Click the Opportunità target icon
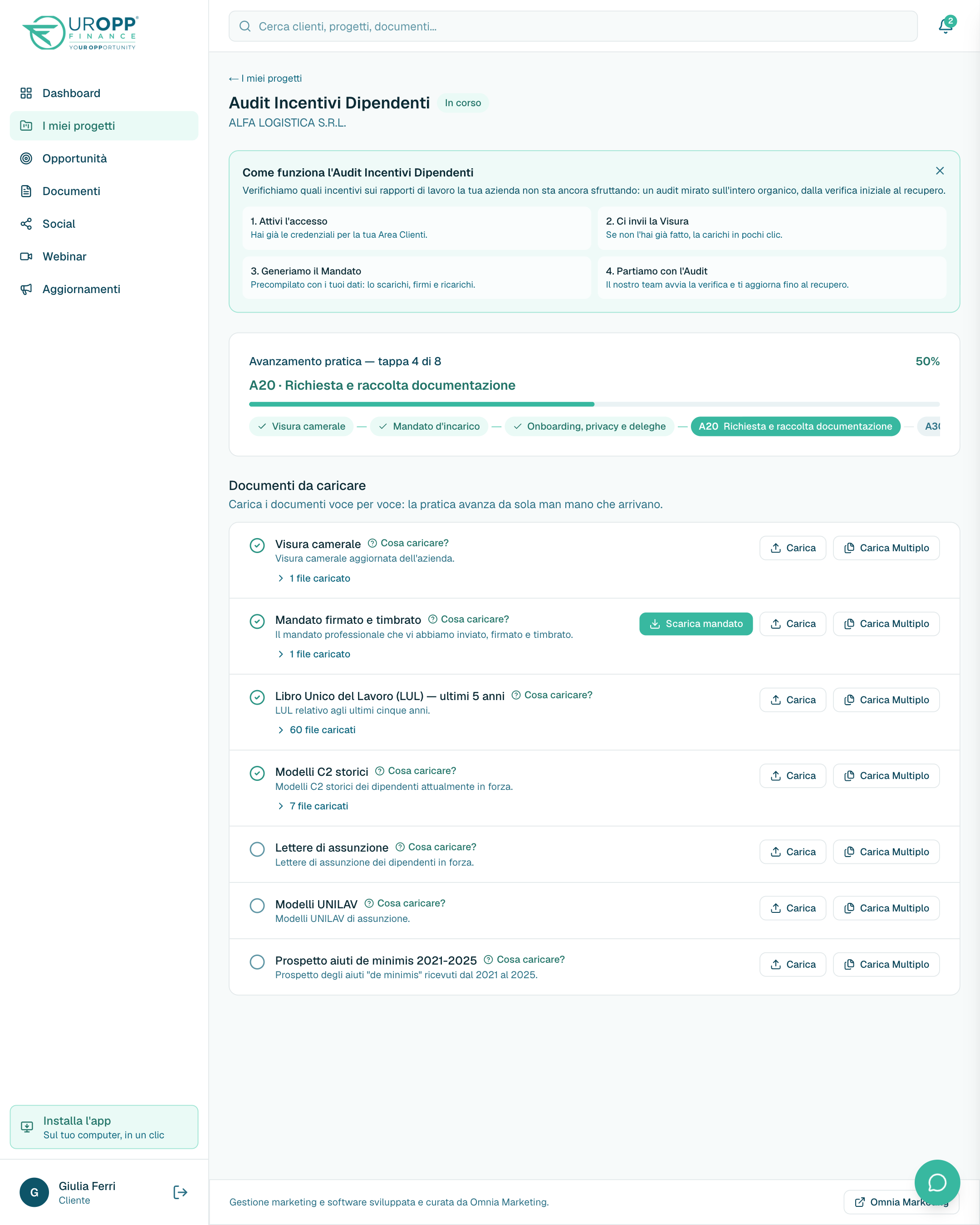The image size is (980, 1225). tap(26, 158)
